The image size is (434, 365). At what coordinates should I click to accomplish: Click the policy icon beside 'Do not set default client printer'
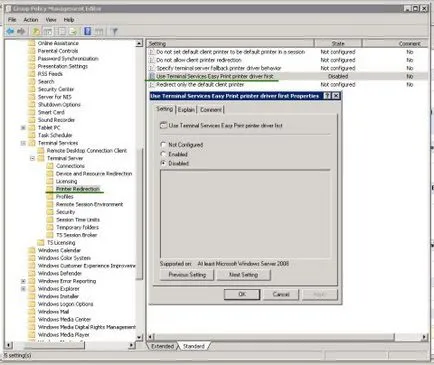point(152,52)
